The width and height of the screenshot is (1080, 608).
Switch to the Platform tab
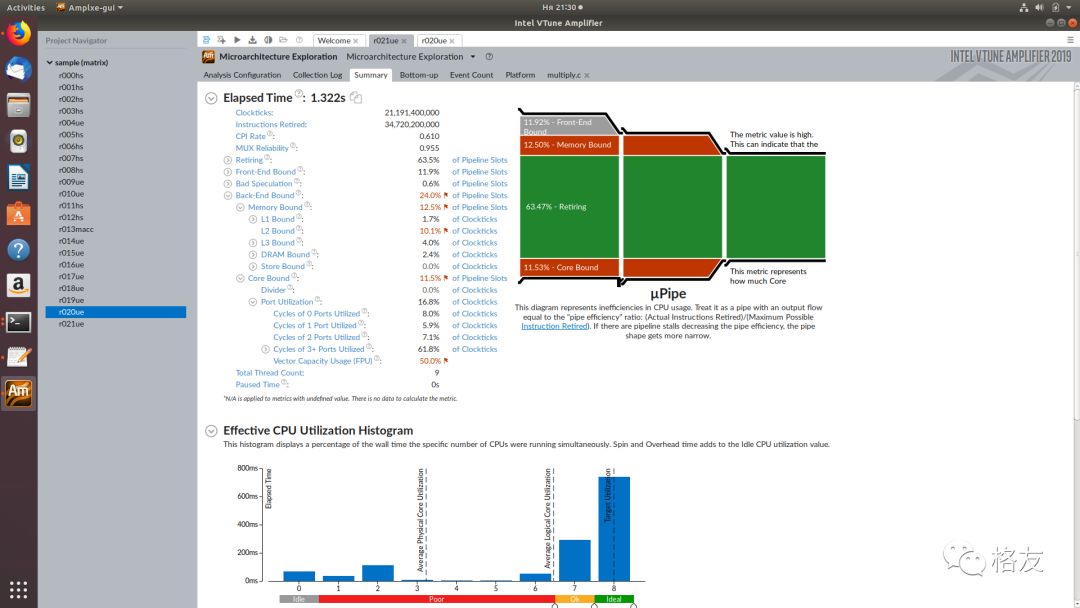520,75
